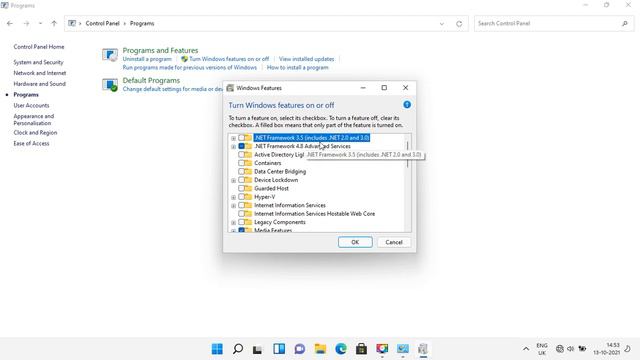Click Cancel in Windows Features
This screenshot has width=640, height=360.
(x=394, y=242)
